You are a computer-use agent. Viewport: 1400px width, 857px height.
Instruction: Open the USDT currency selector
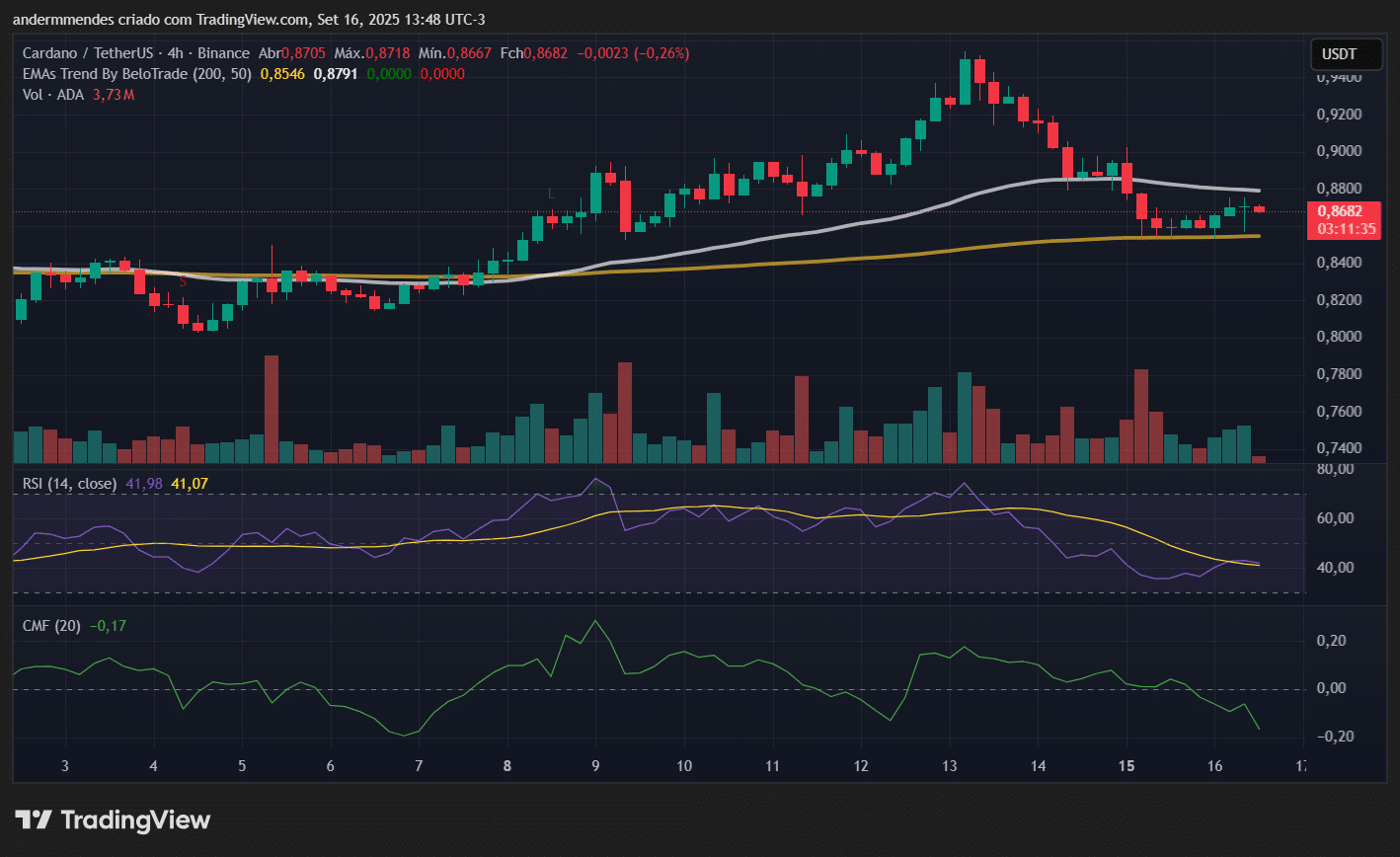[1339, 54]
